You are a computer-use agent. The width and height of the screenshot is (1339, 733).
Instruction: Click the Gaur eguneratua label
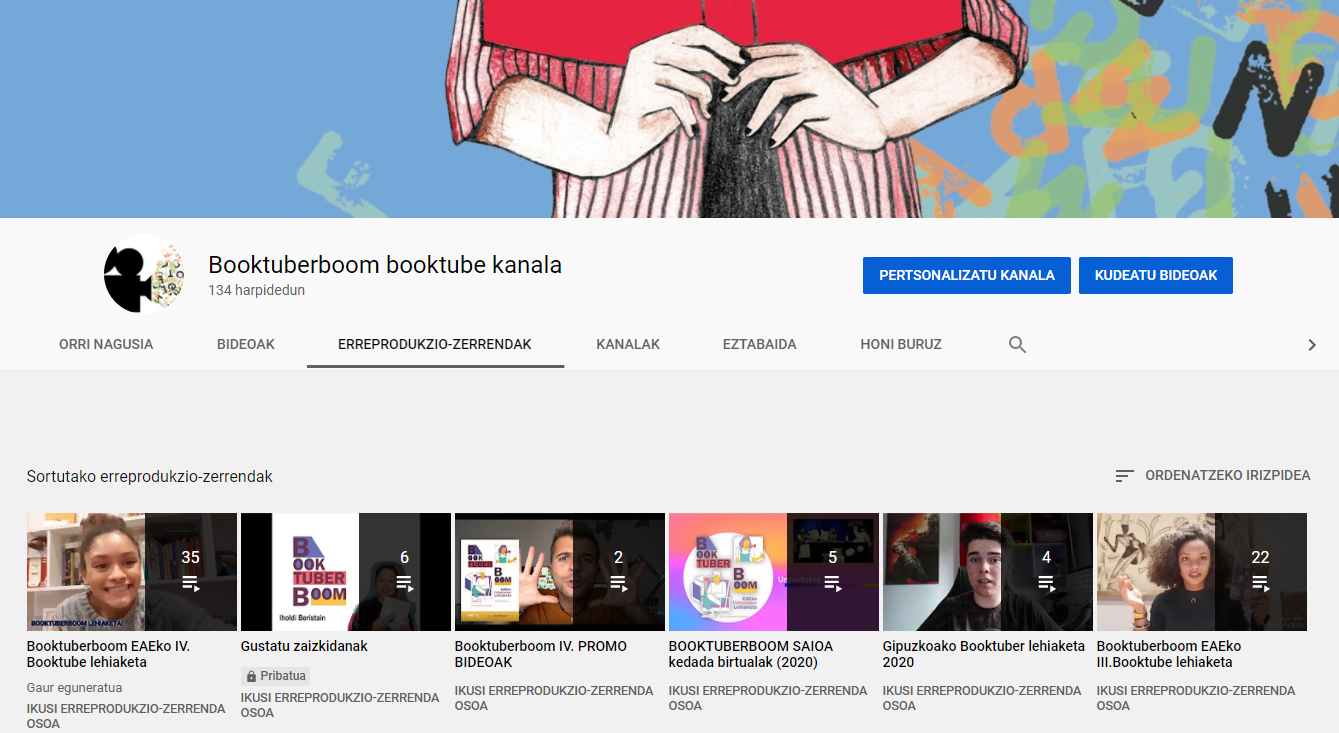click(73, 689)
